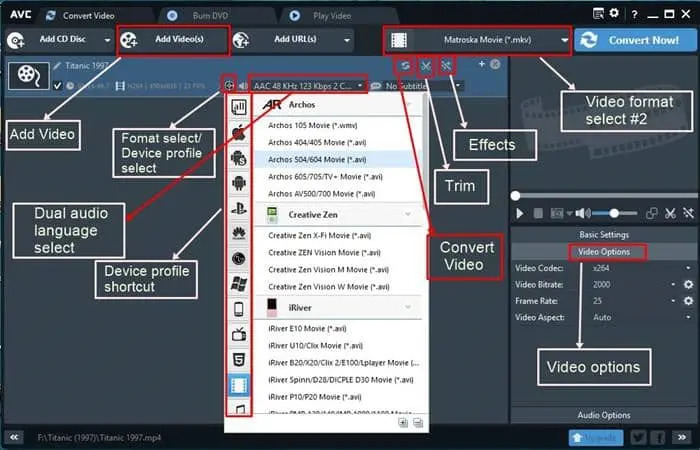This screenshot has width=700, height=450.
Task: Switch to the Play Video tab
Action: coord(326,14)
